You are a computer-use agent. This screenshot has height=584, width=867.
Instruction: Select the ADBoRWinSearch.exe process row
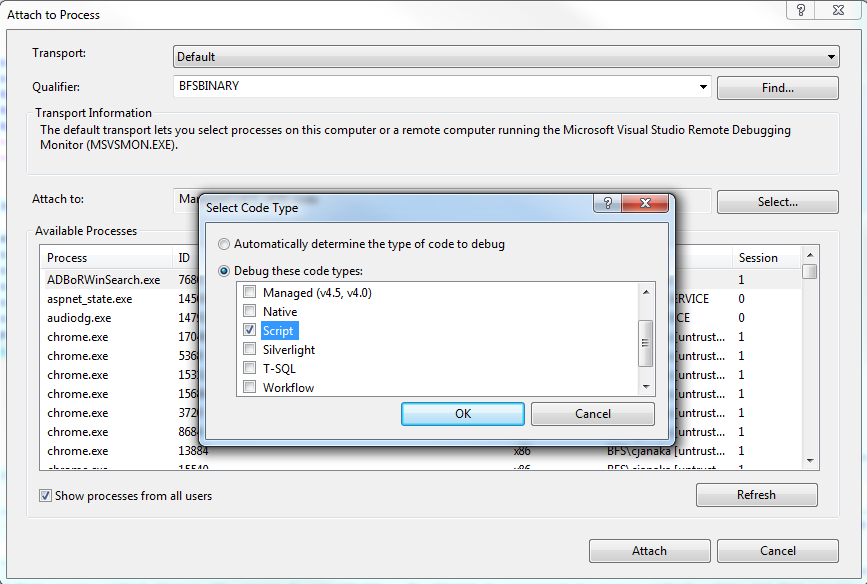(106, 279)
